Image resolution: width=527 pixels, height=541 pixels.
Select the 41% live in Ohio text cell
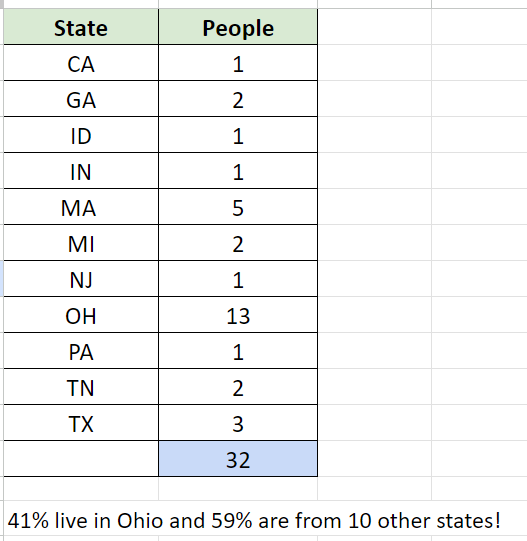point(254,520)
